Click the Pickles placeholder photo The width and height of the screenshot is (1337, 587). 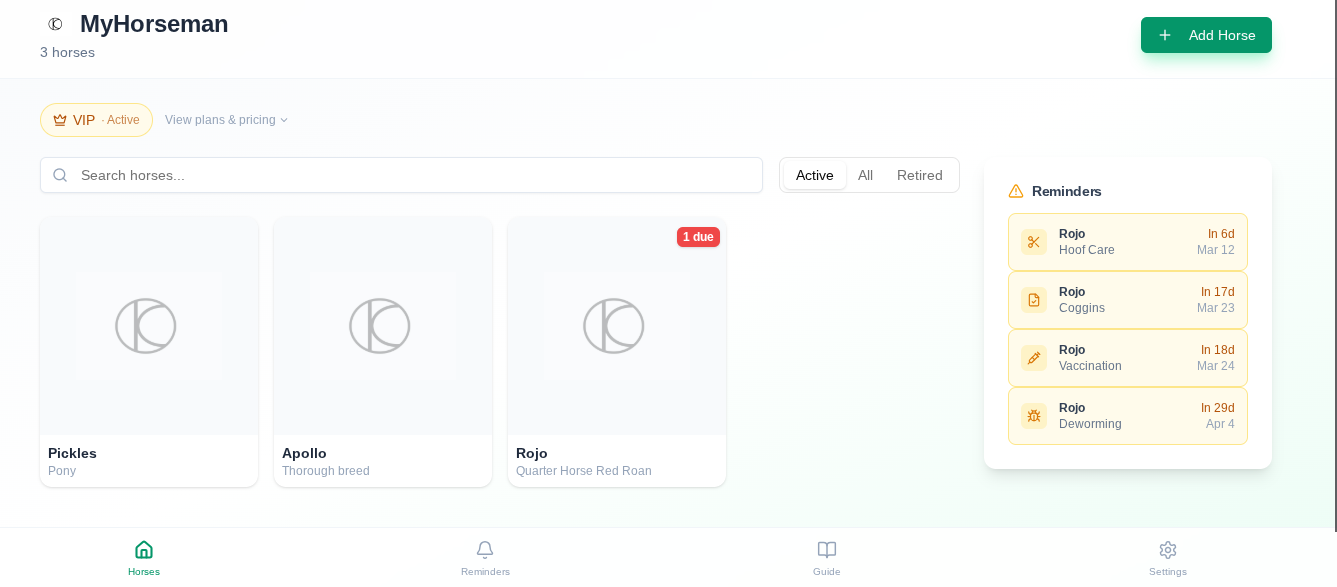[x=149, y=326]
